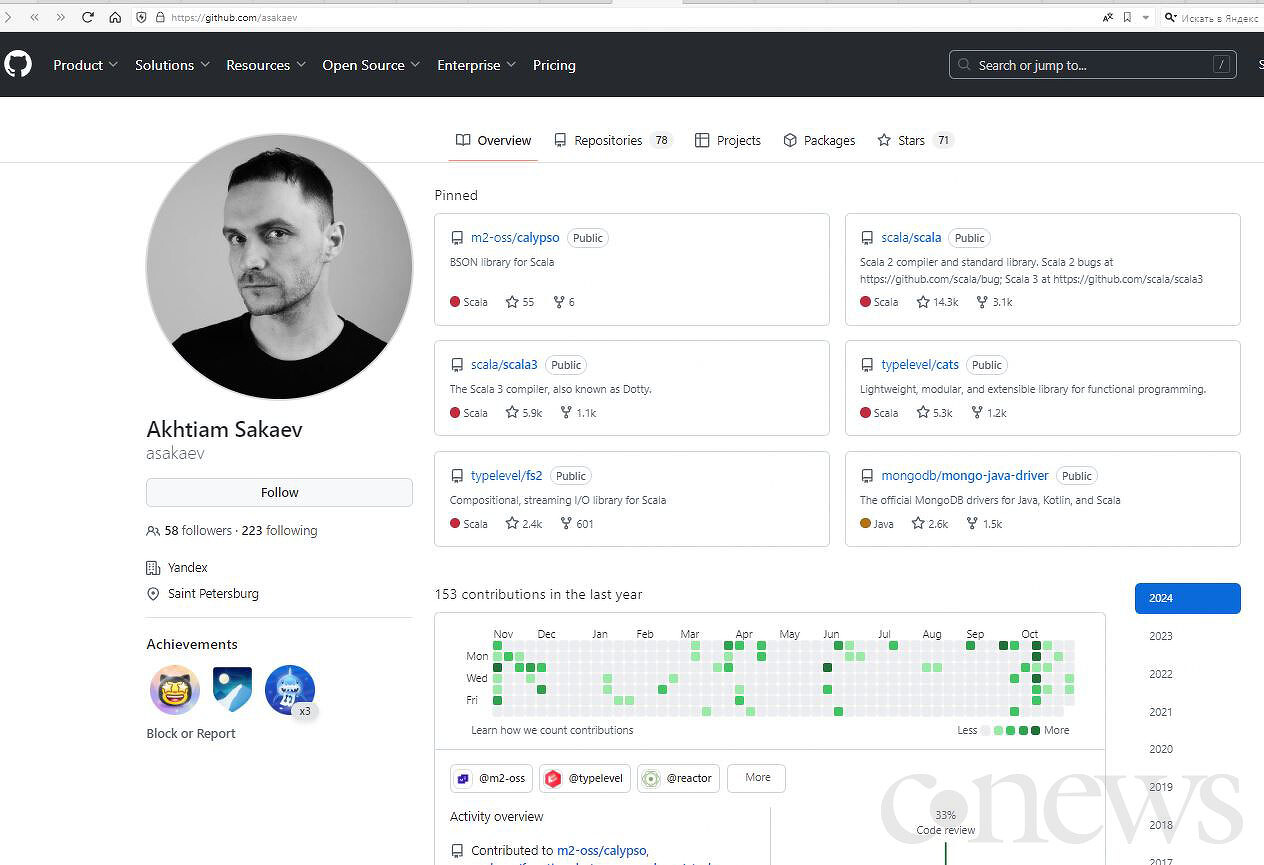Expand the Solutions menu
This screenshot has width=1264, height=865.
(x=173, y=65)
